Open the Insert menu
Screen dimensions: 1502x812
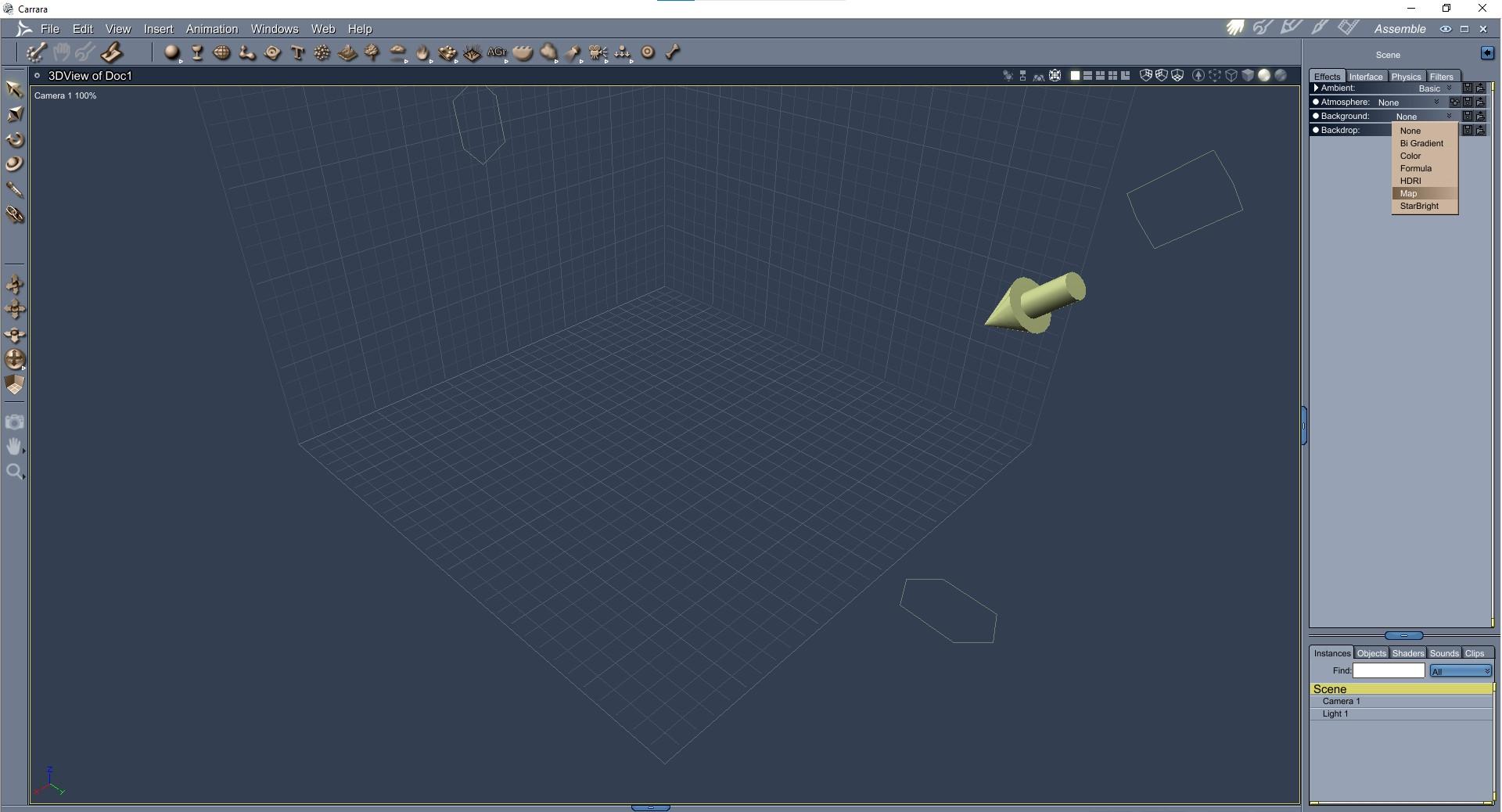[158, 29]
